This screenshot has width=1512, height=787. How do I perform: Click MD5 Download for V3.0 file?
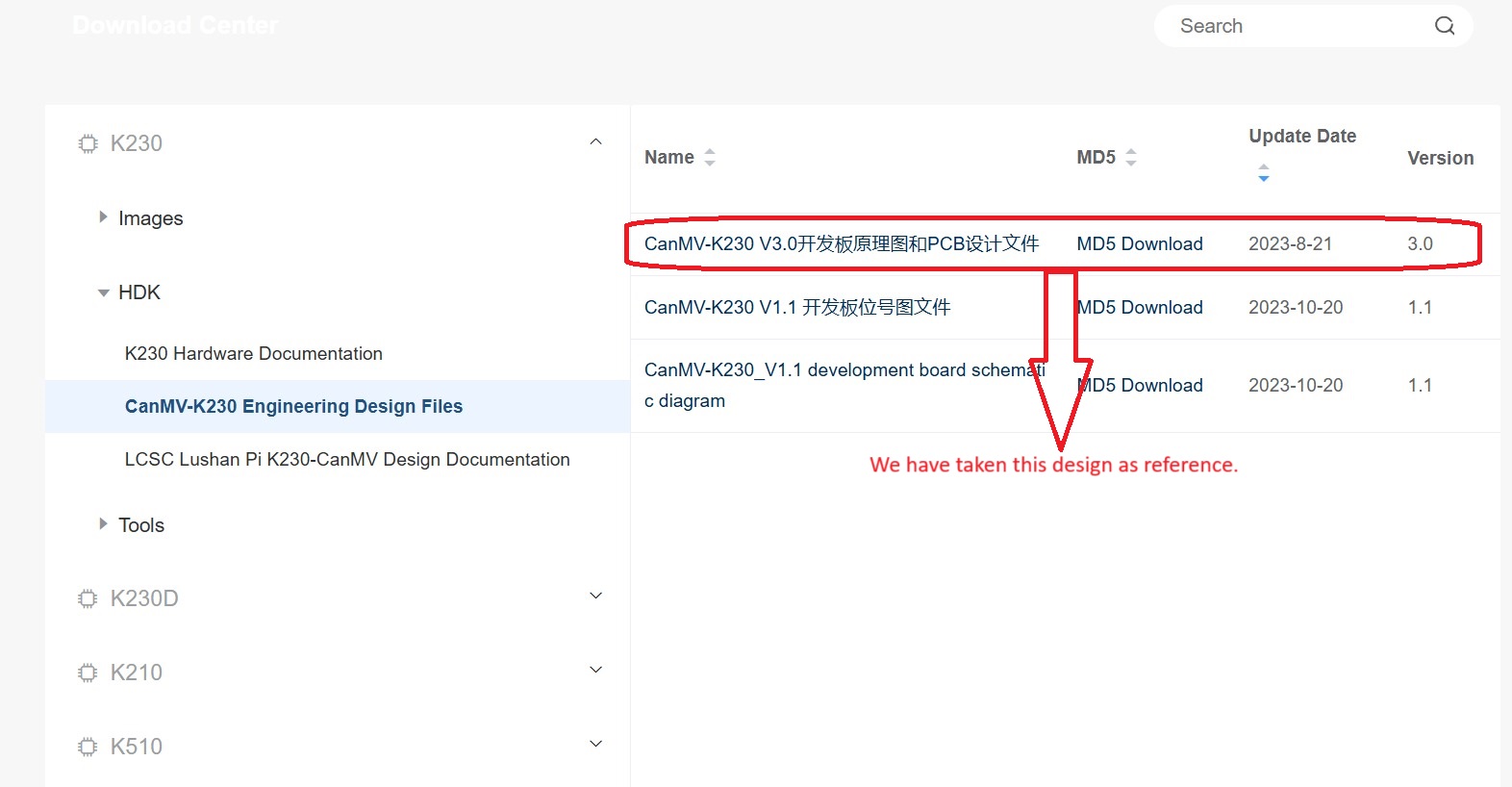point(1139,244)
